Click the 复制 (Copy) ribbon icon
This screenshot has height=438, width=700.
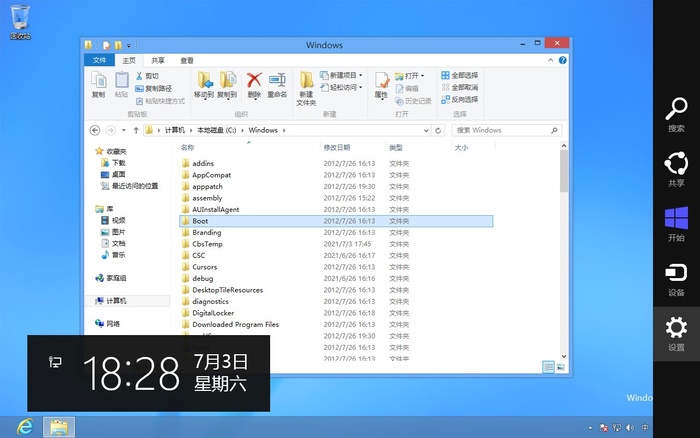click(98, 83)
